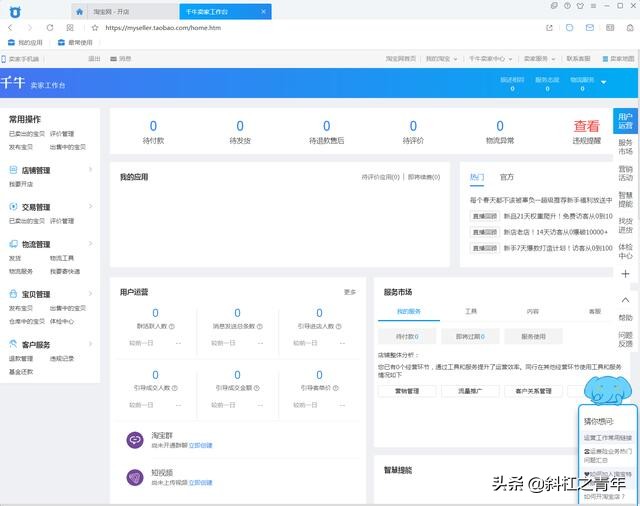Click the headset support icon far right
This screenshot has height=506, width=640.
click(x=630, y=28)
